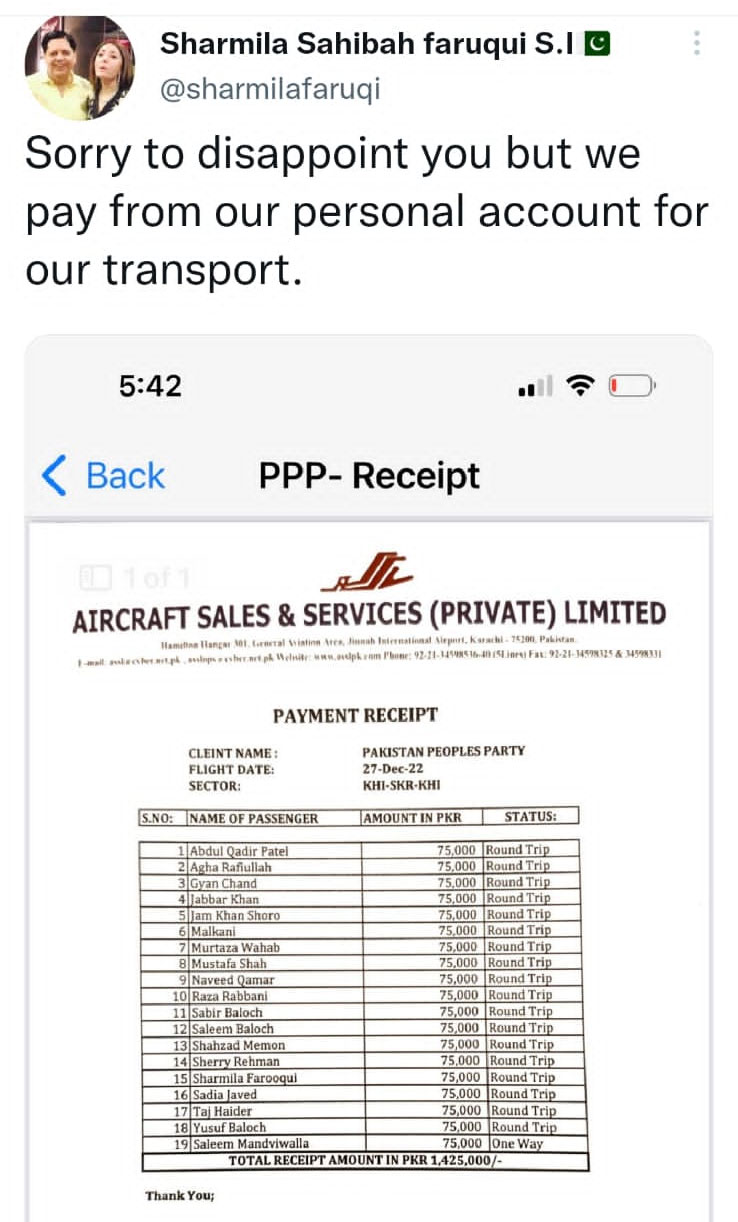Viewport: 738px width, 1222px height.
Task: Tap the blue Back chevron arrow
Action: click(53, 476)
